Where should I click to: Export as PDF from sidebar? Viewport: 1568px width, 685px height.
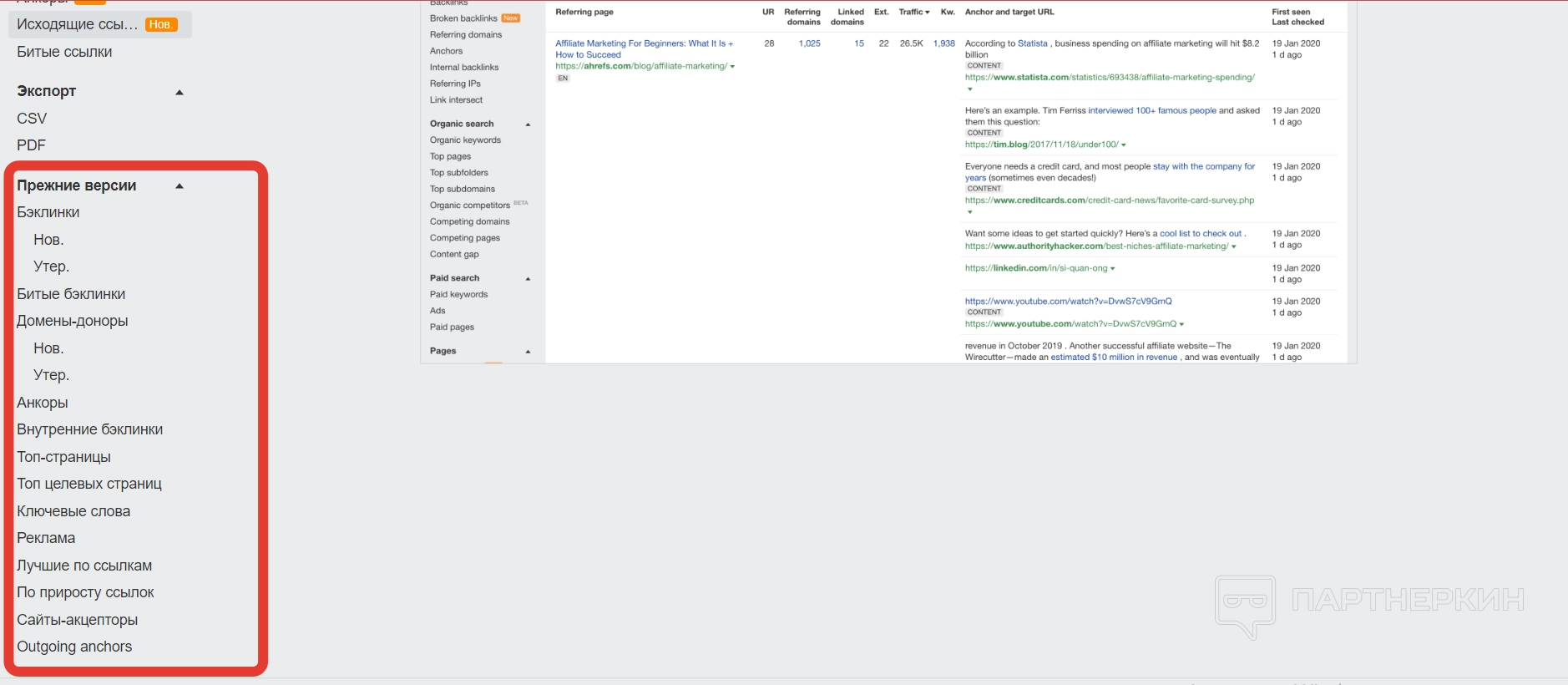tap(31, 145)
